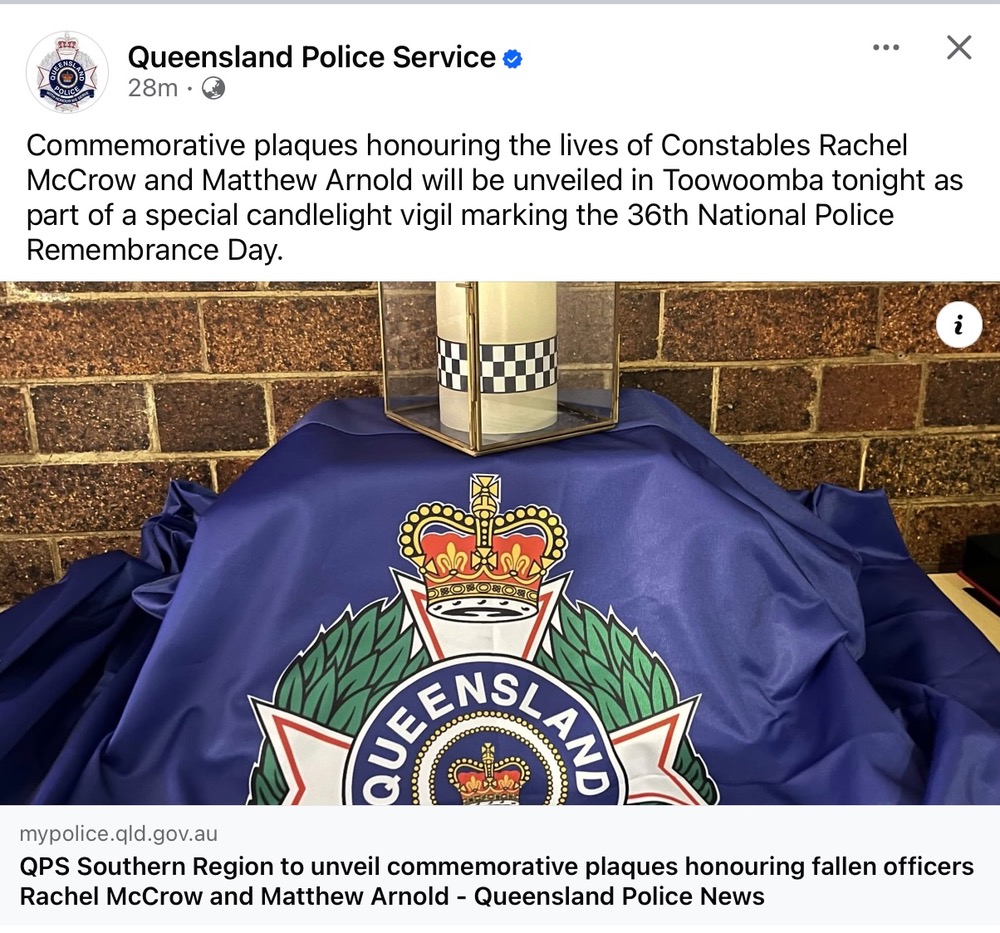This screenshot has height=933, width=1000.
Task: Open Queensland Police Service page name
Action: point(311,57)
